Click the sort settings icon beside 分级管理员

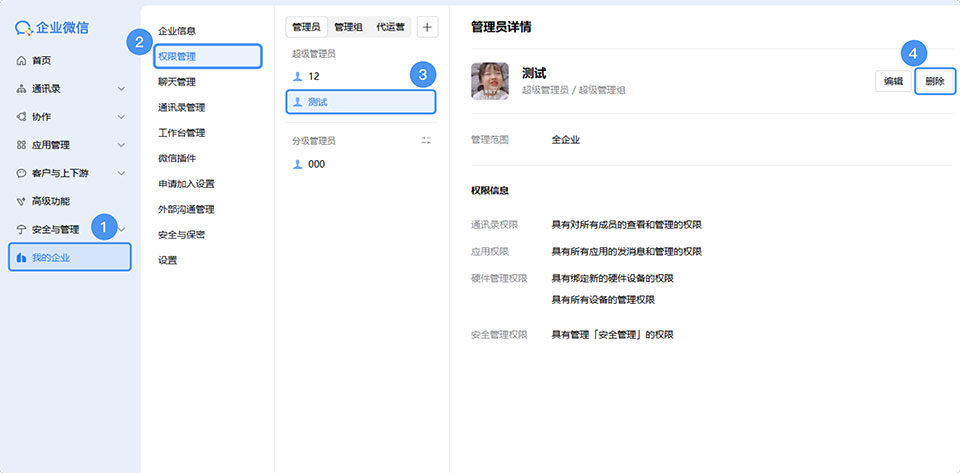pos(426,141)
